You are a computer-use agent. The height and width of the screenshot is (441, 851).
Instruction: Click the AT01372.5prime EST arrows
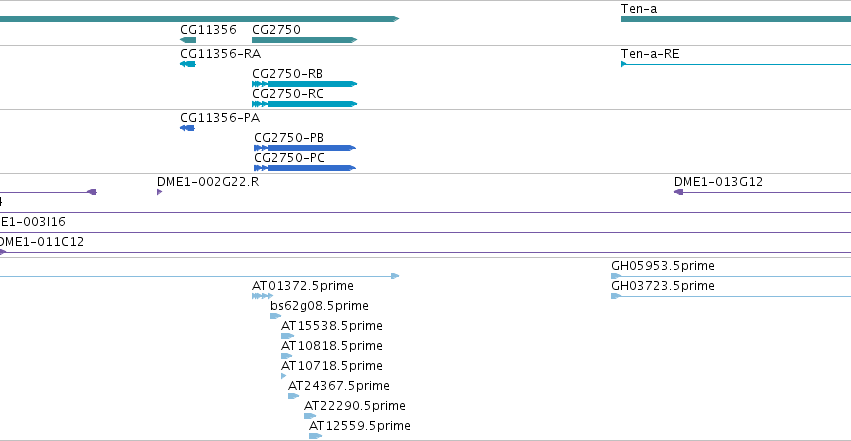[263, 296]
